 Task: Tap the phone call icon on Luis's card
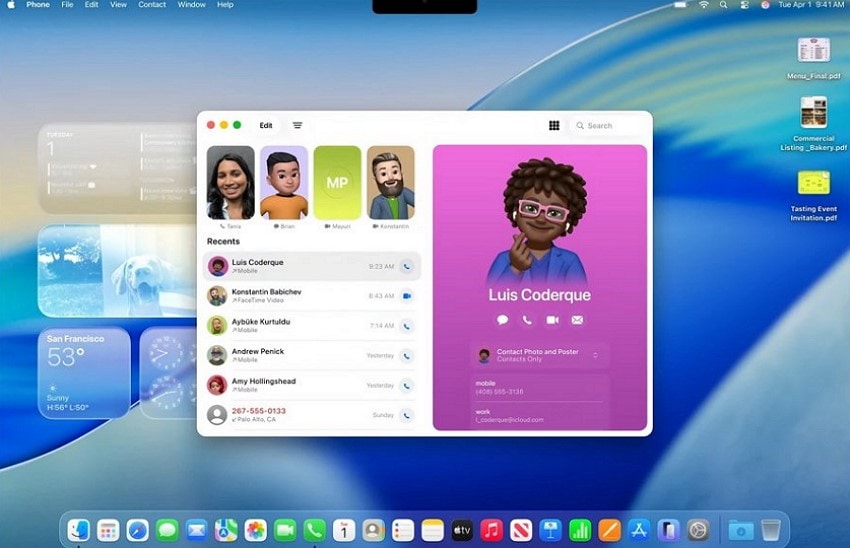click(527, 320)
